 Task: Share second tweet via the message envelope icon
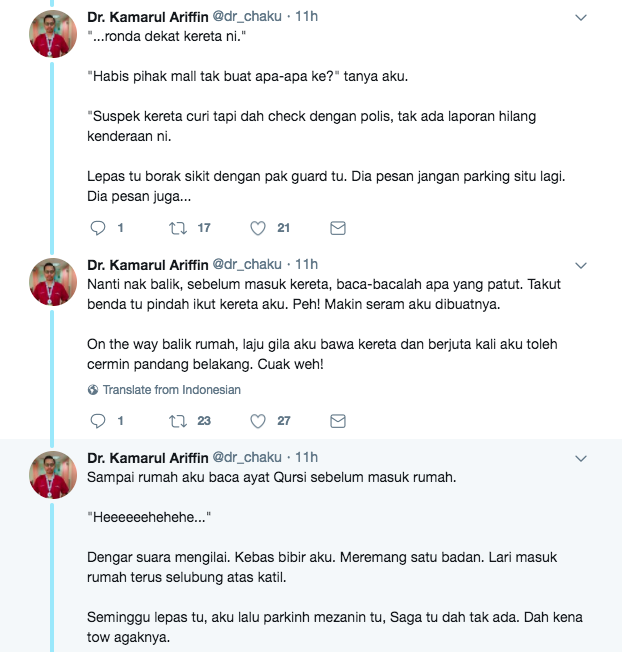pos(338,421)
